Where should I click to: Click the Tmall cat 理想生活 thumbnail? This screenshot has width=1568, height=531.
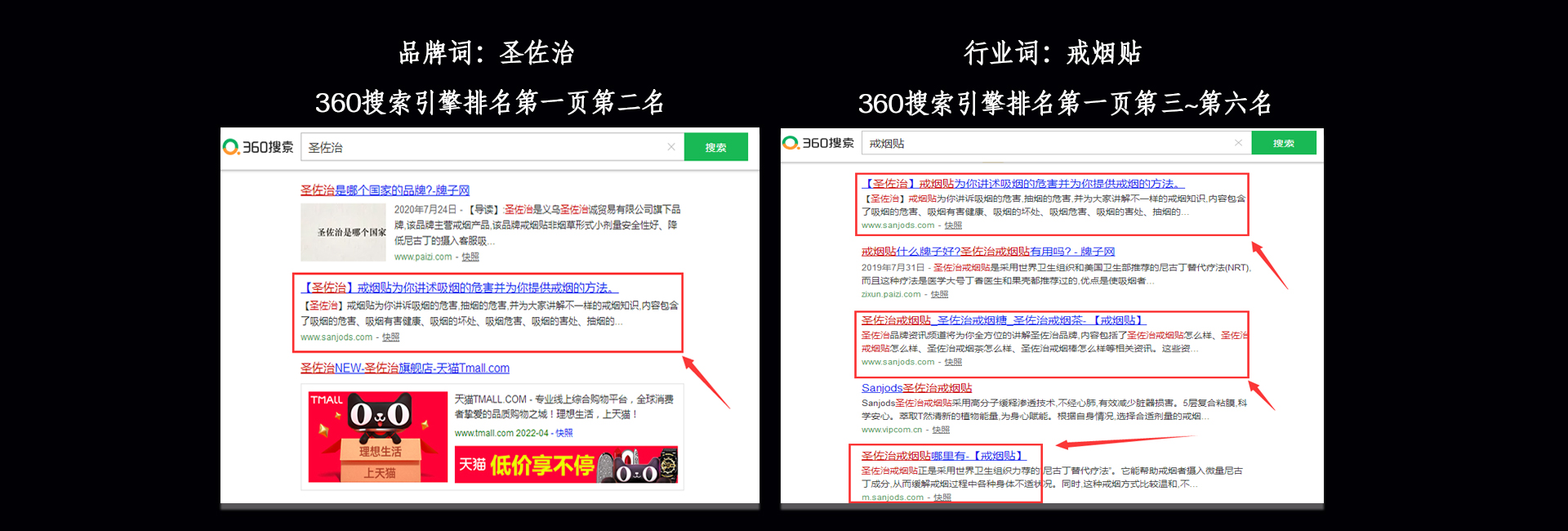pyautogui.click(x=378, y=437)
